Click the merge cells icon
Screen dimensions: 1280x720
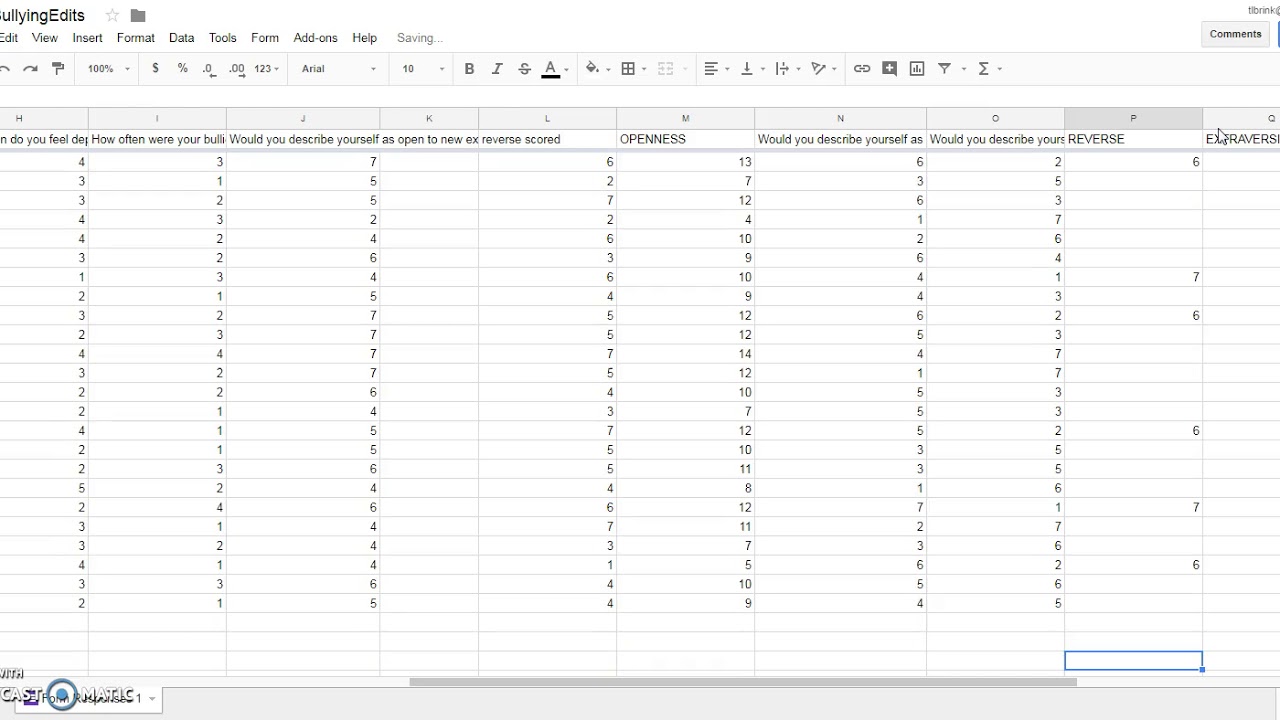pyautogui.click(x=666, y=69)
